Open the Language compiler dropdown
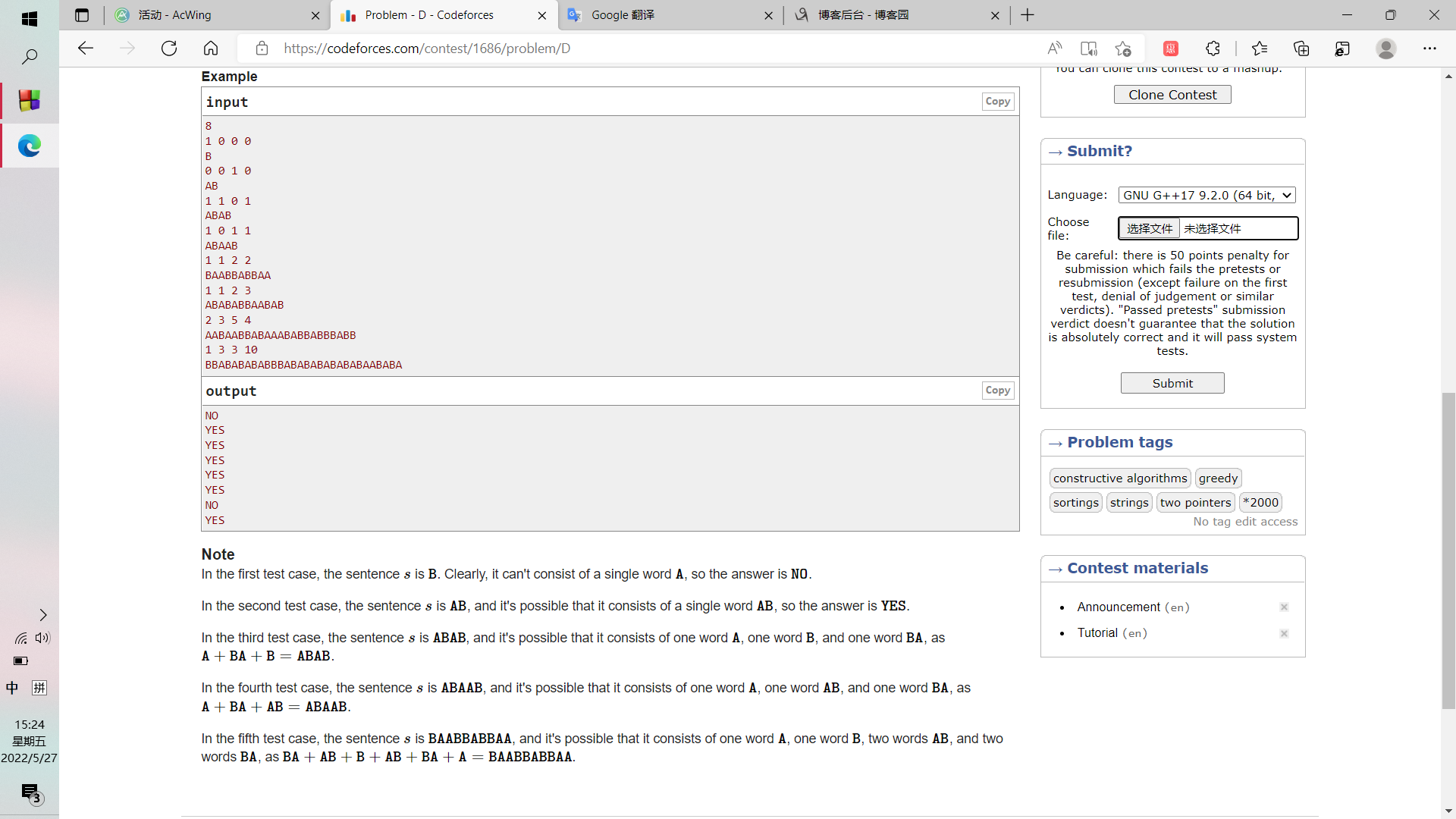This screenshot has height=819, width=1456. click(1207, 196)
